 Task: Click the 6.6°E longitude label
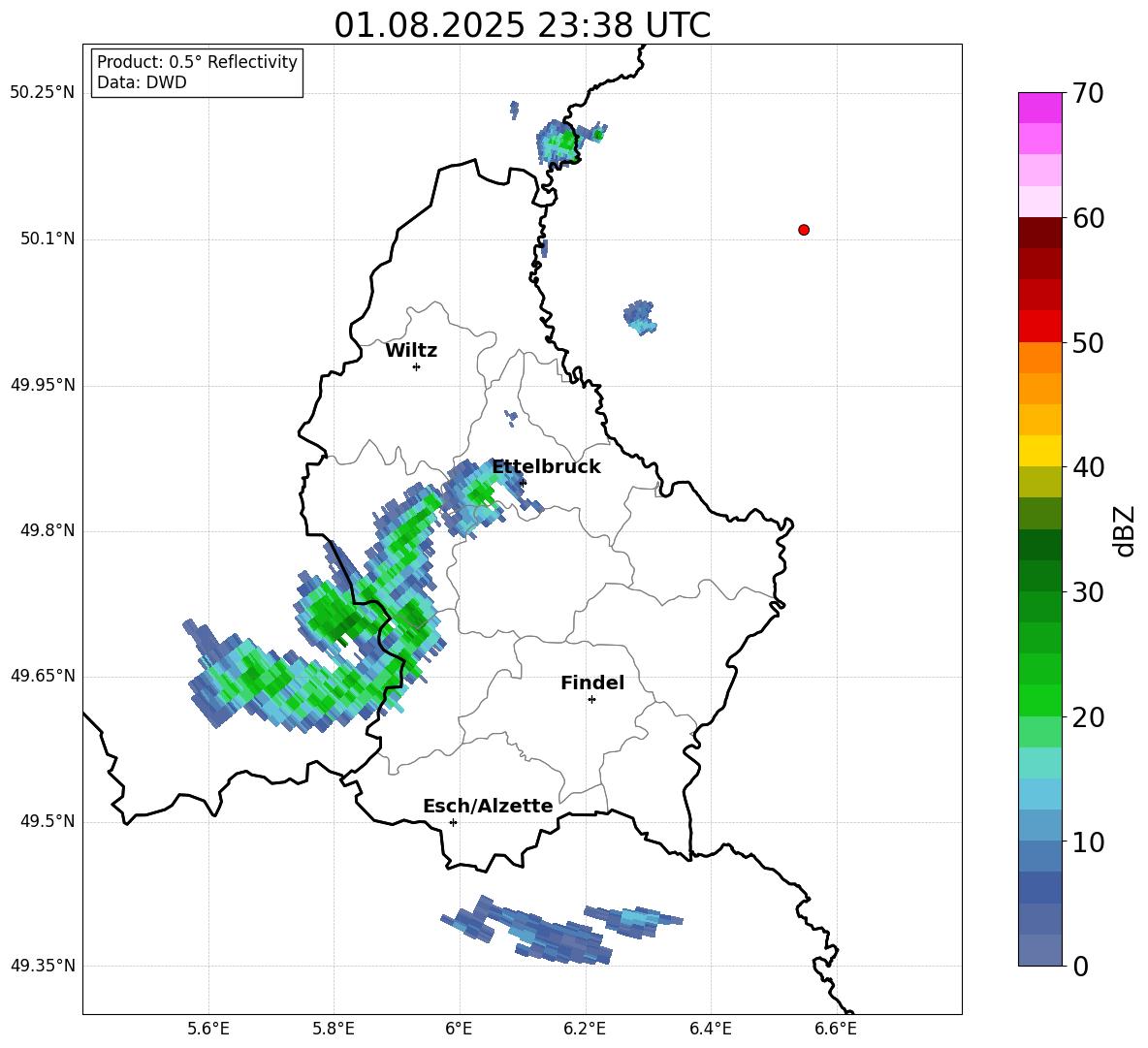836,1029
